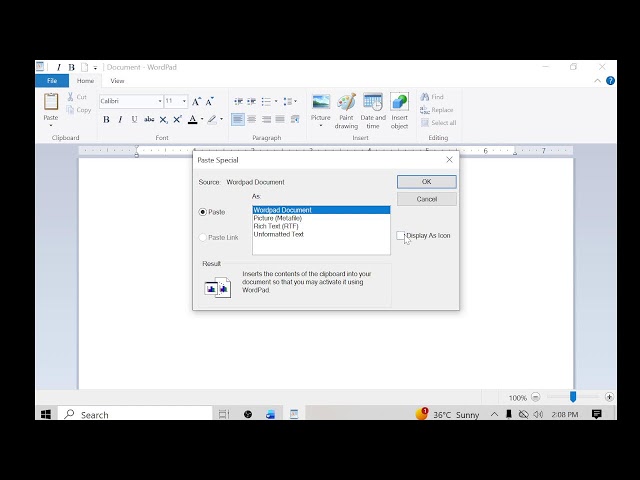Select Picture (Metafile) in As list
The width and height of the screenshot is (640, 480).
click(x=321, y=218)
